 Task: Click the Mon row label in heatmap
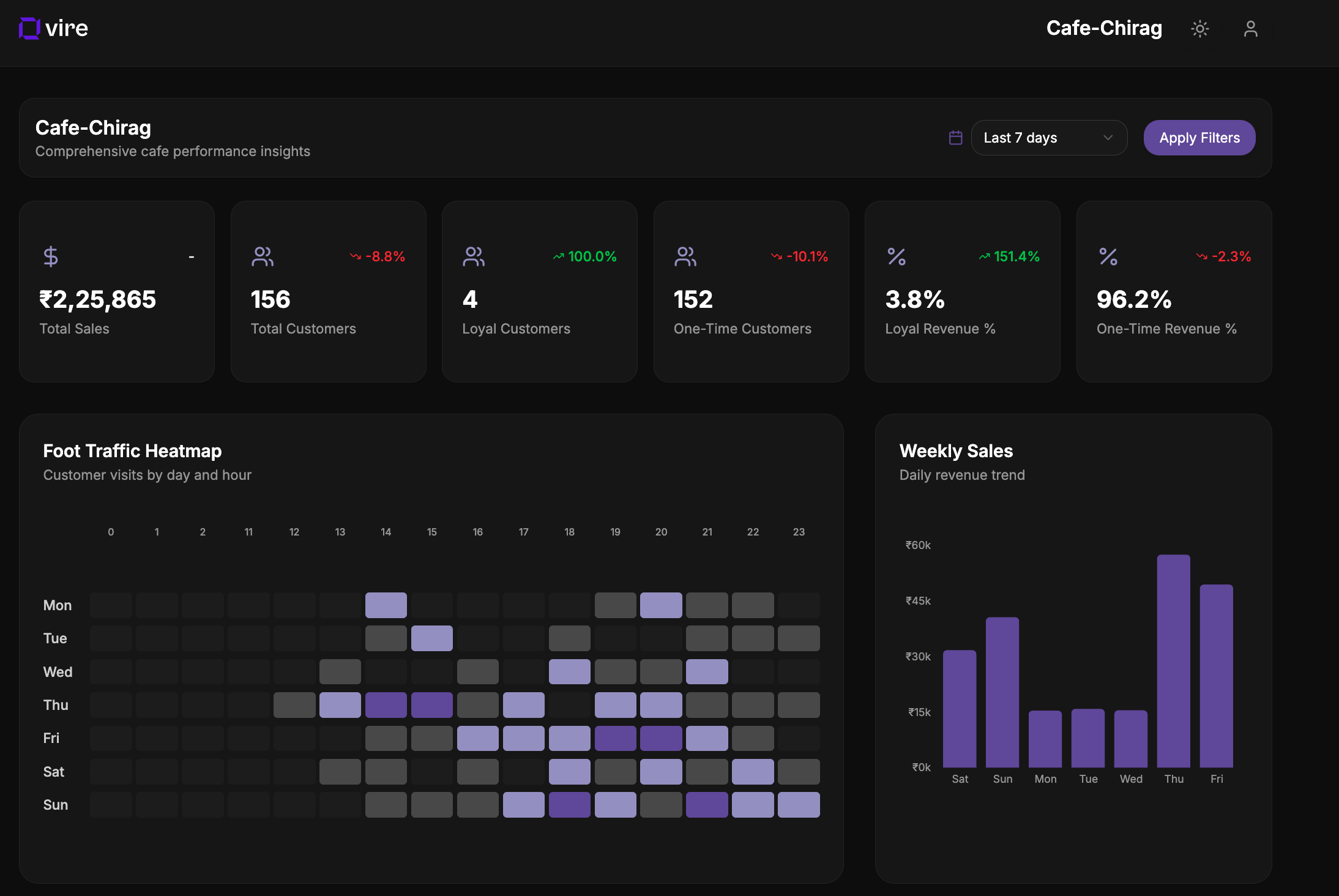[x=58, y=605]
